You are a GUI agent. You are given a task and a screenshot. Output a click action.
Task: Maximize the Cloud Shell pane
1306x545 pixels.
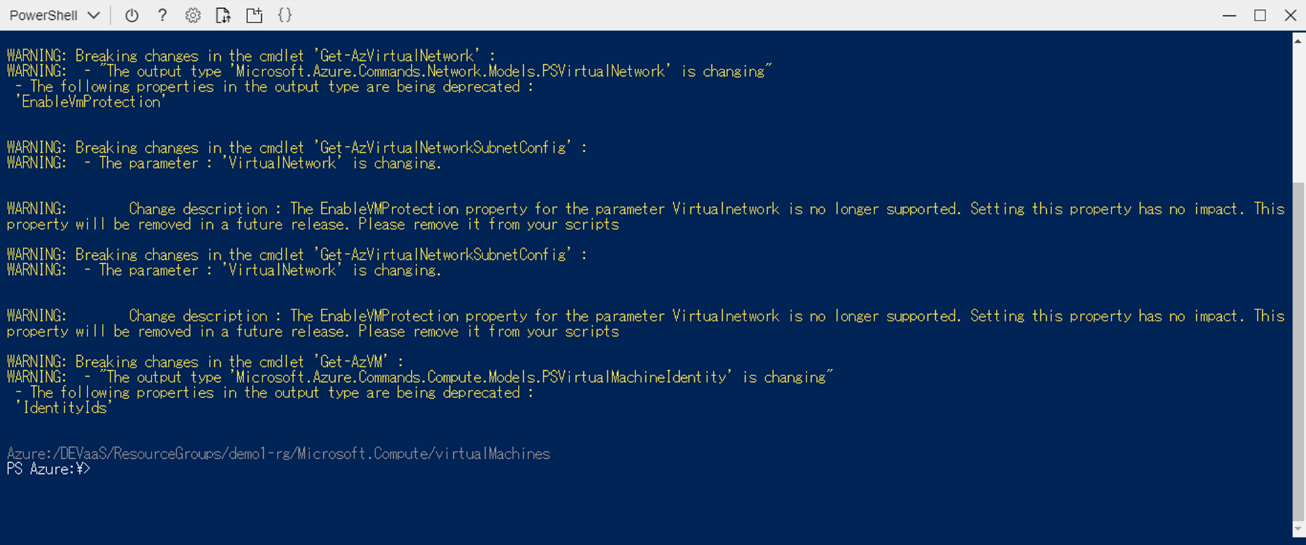coord(1260,15)
